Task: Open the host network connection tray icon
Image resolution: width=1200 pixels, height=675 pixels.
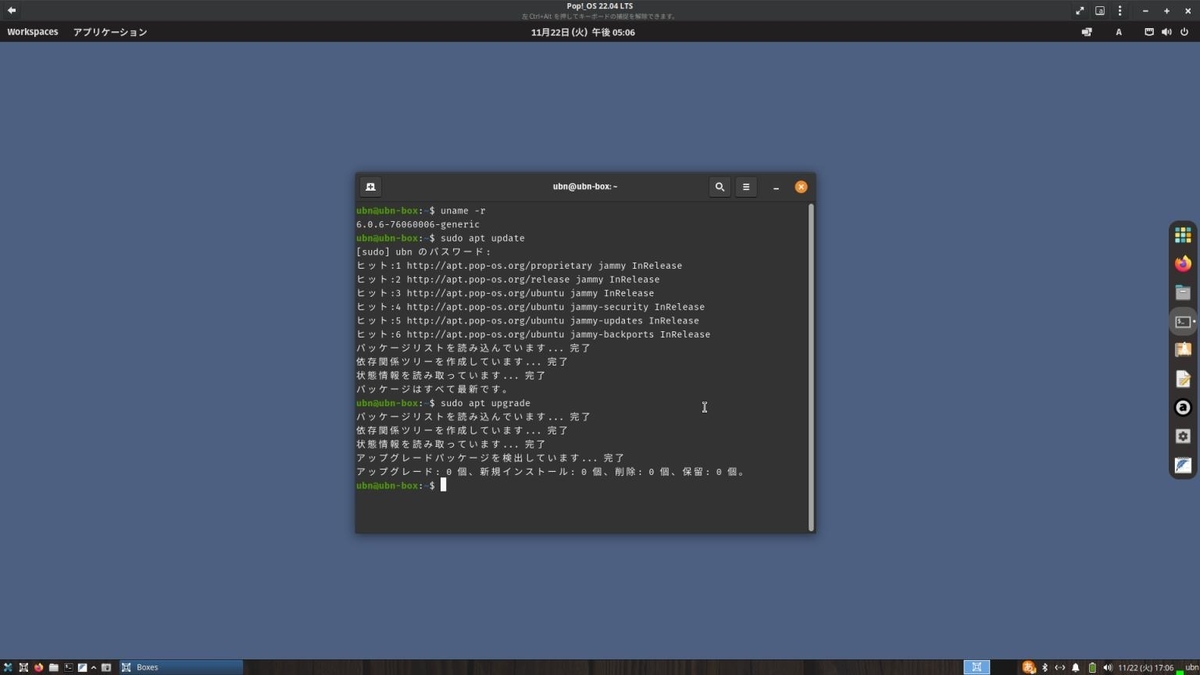Action: pyautogui.click(x=1060, y=667)
